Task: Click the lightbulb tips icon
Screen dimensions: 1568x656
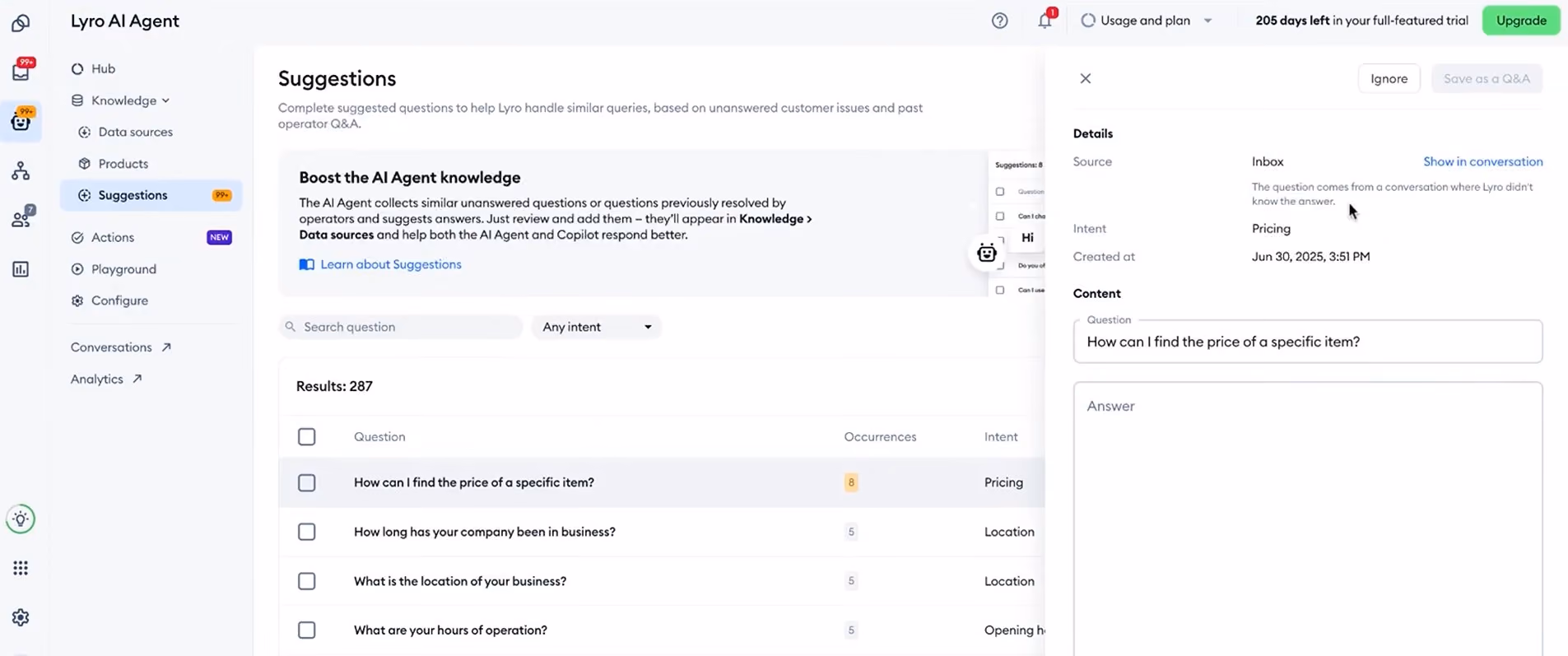Action: [21, 519]
